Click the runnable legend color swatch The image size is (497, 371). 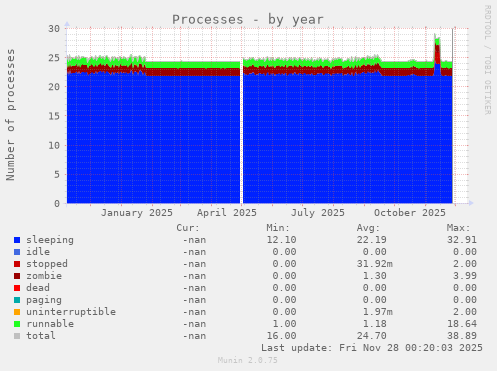click(17, 324)
